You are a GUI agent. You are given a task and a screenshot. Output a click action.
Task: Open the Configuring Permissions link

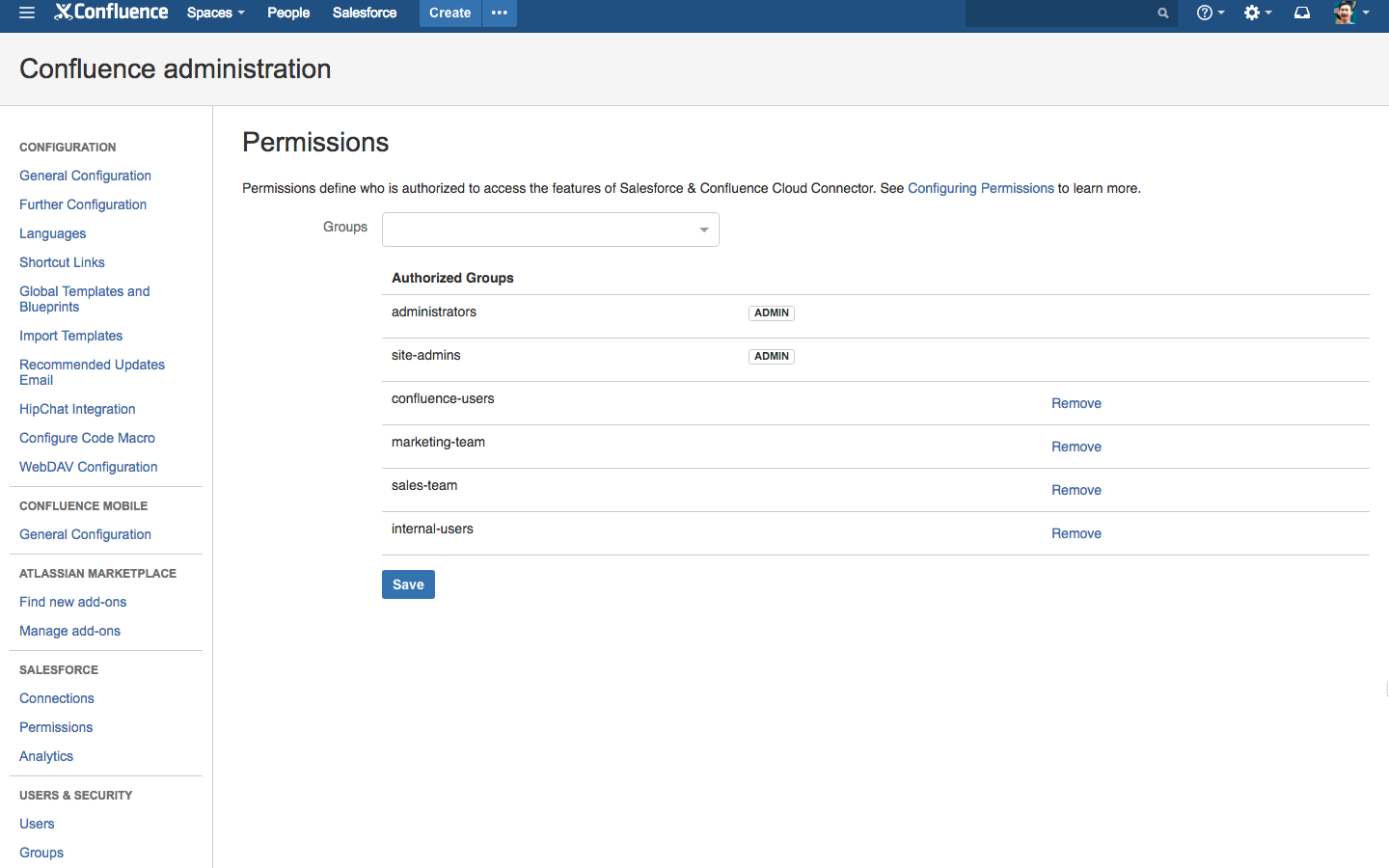[981, 188]
